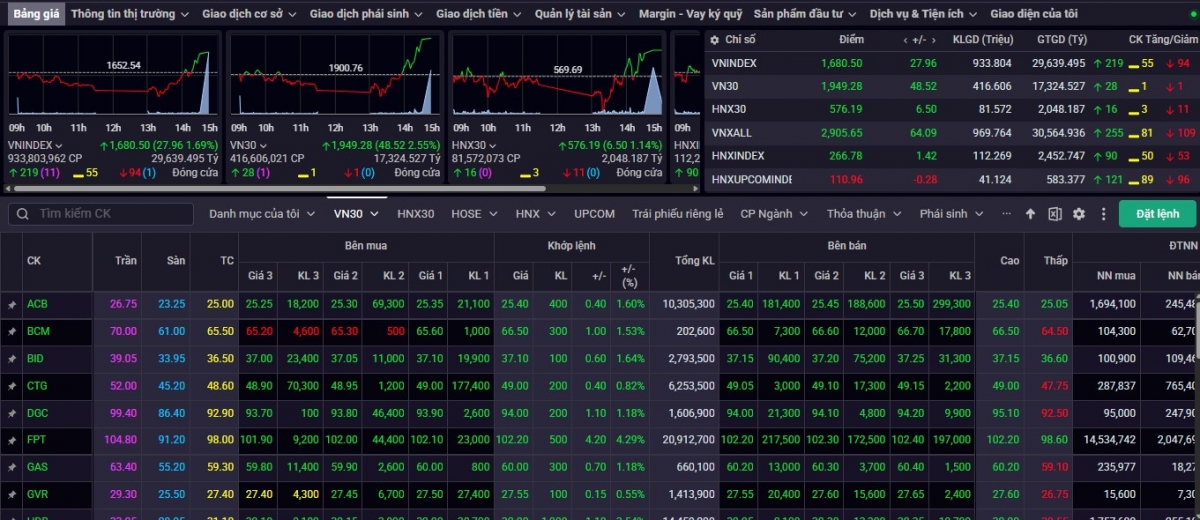Expand the CP Ngành dropdown
1200x520 pixels.
point(773,214)
